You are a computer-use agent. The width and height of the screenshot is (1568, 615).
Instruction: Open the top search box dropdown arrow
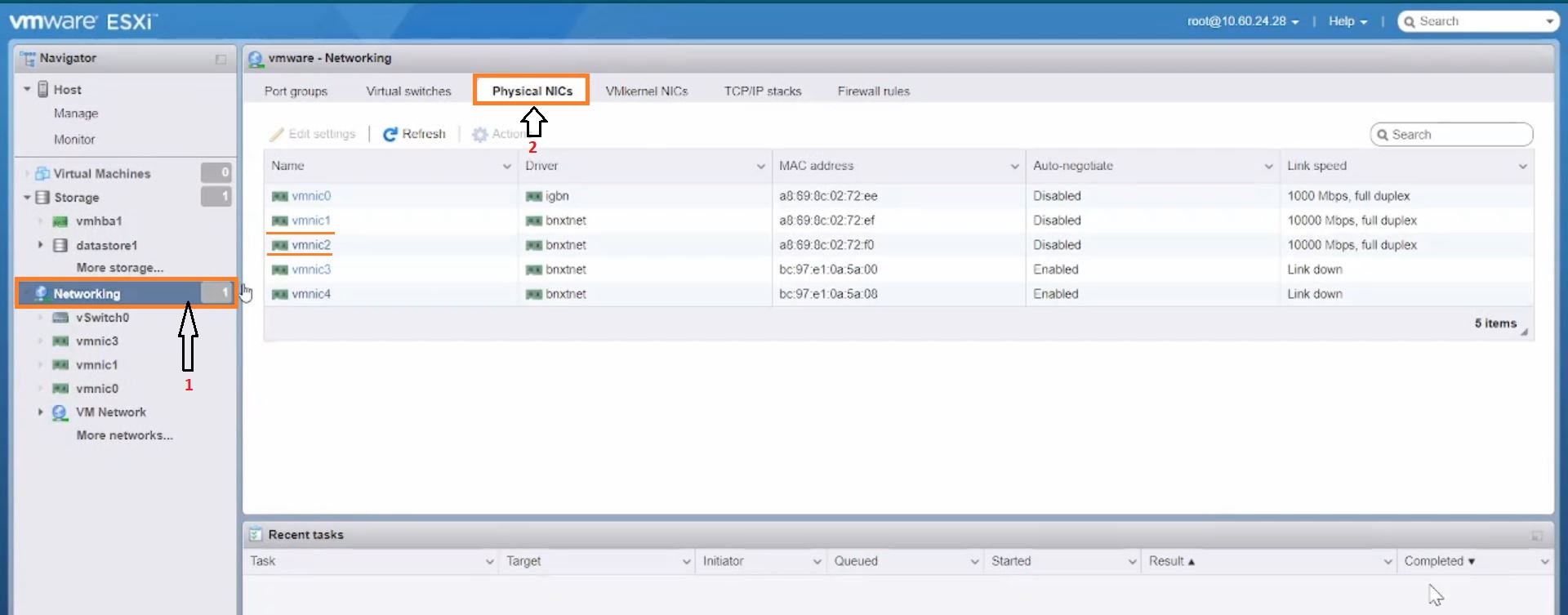[x=1549, y=21]
